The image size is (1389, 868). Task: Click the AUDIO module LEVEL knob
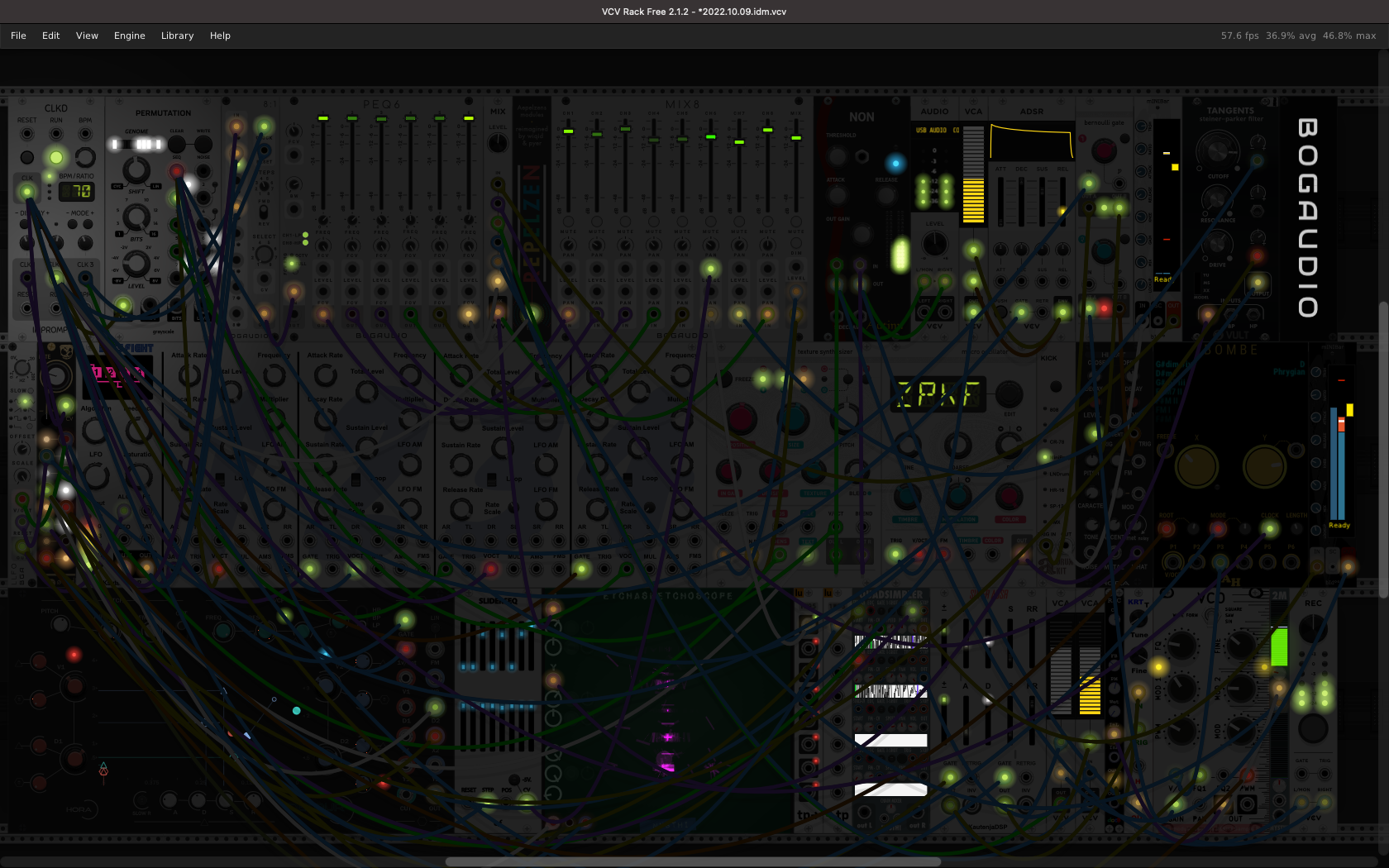coord(934,244)
